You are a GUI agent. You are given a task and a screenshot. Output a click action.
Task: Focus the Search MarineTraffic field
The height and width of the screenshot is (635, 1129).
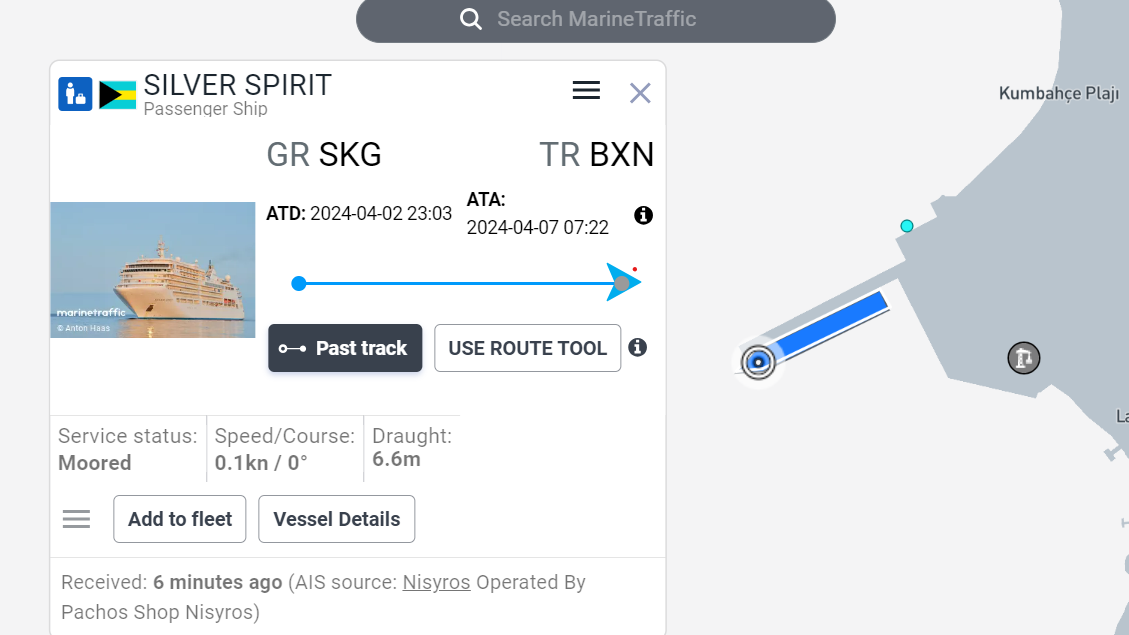[596, 19]
